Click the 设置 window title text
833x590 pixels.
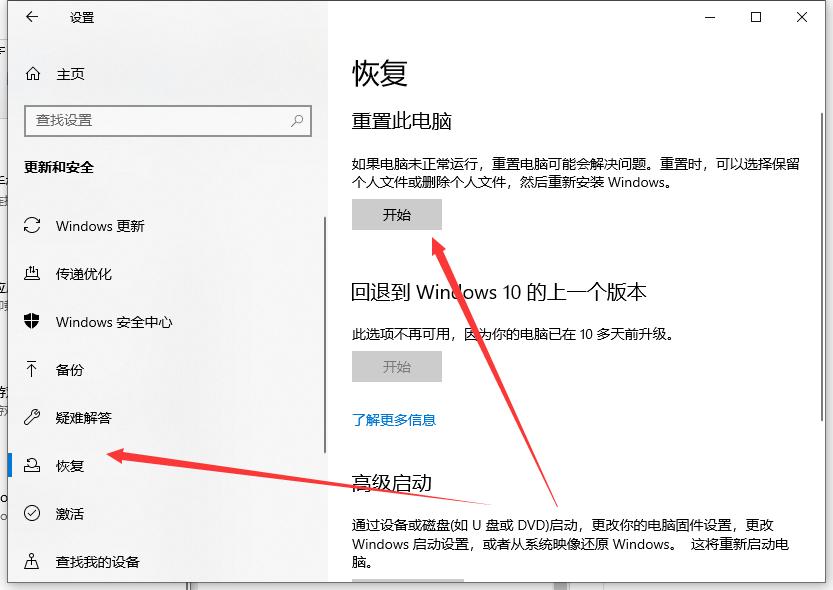point(81,18)
